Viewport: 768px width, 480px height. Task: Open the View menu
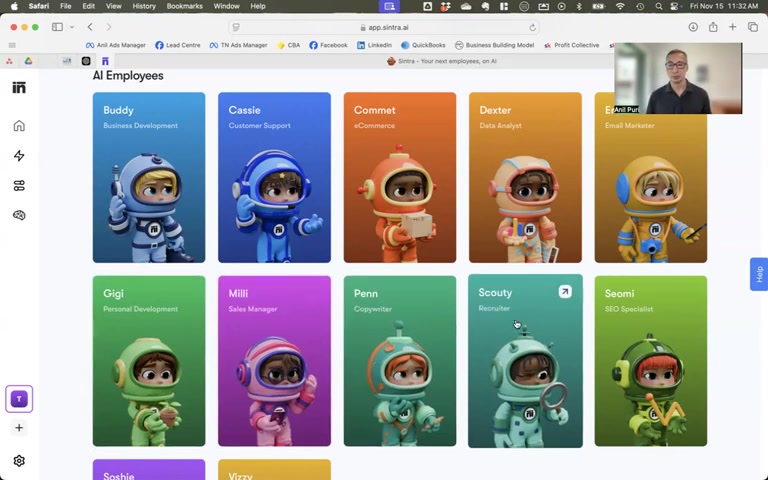click(114, 6)
